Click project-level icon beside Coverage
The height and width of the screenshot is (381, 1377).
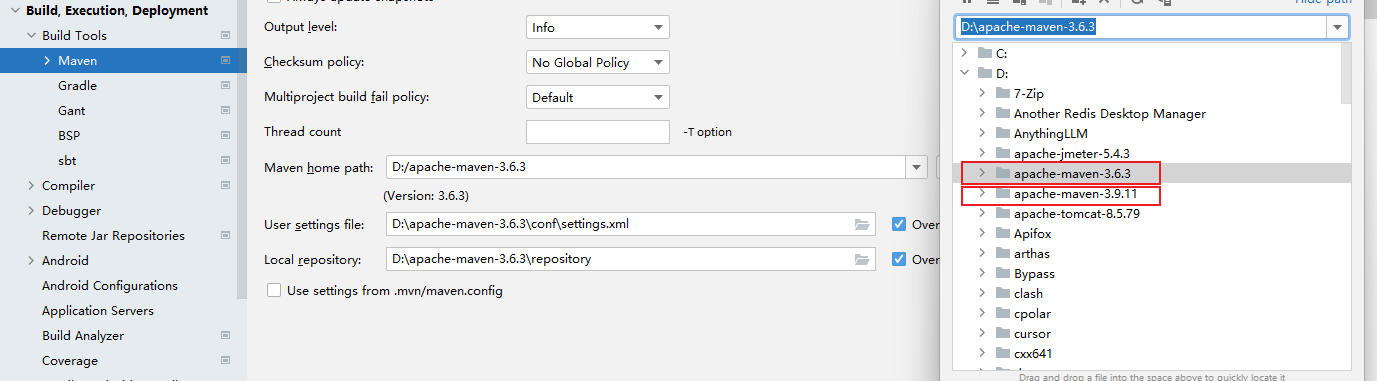pyautogui.click(x=225, y=361)
